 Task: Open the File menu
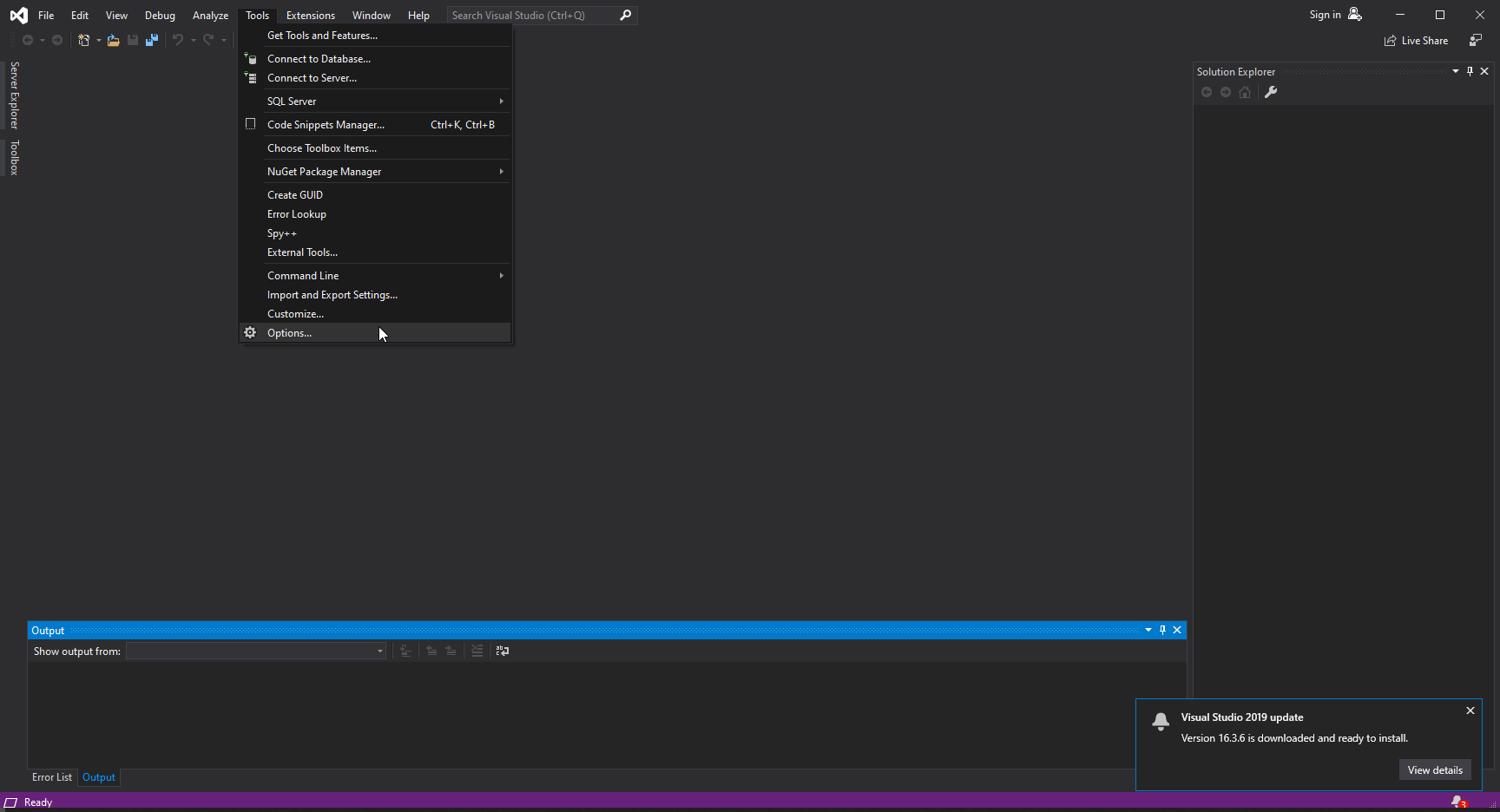pos(46,16)
